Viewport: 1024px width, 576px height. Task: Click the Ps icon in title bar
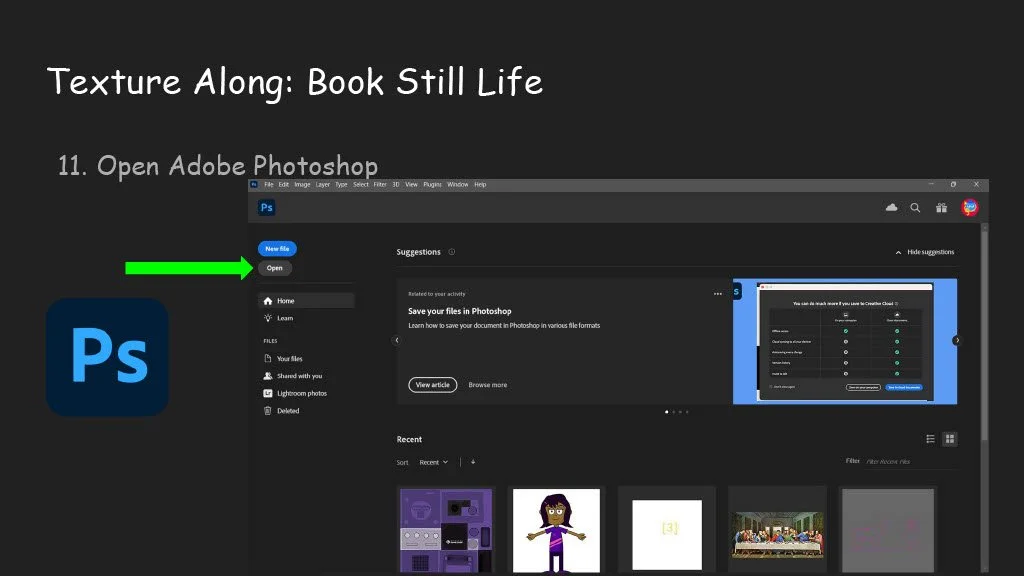(254, 185)
